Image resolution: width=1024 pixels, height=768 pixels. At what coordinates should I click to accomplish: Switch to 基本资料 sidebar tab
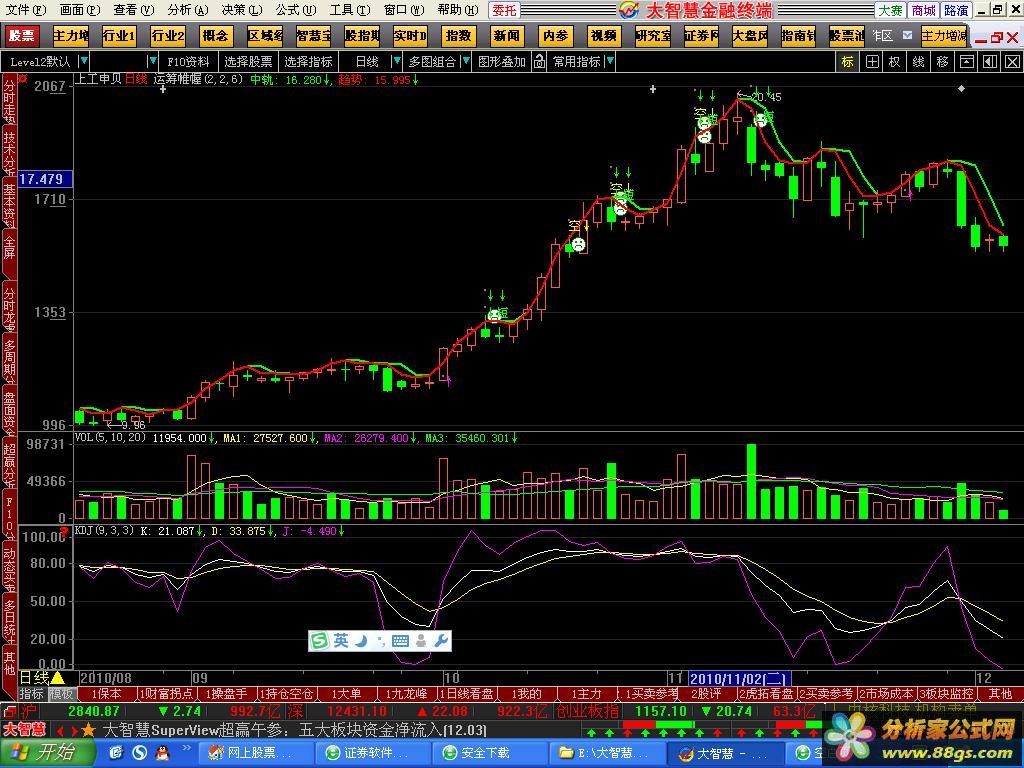click(x=9, y=204)
